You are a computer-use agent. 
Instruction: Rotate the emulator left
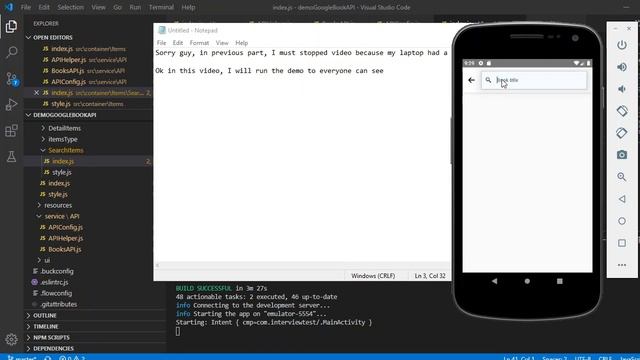622,111
